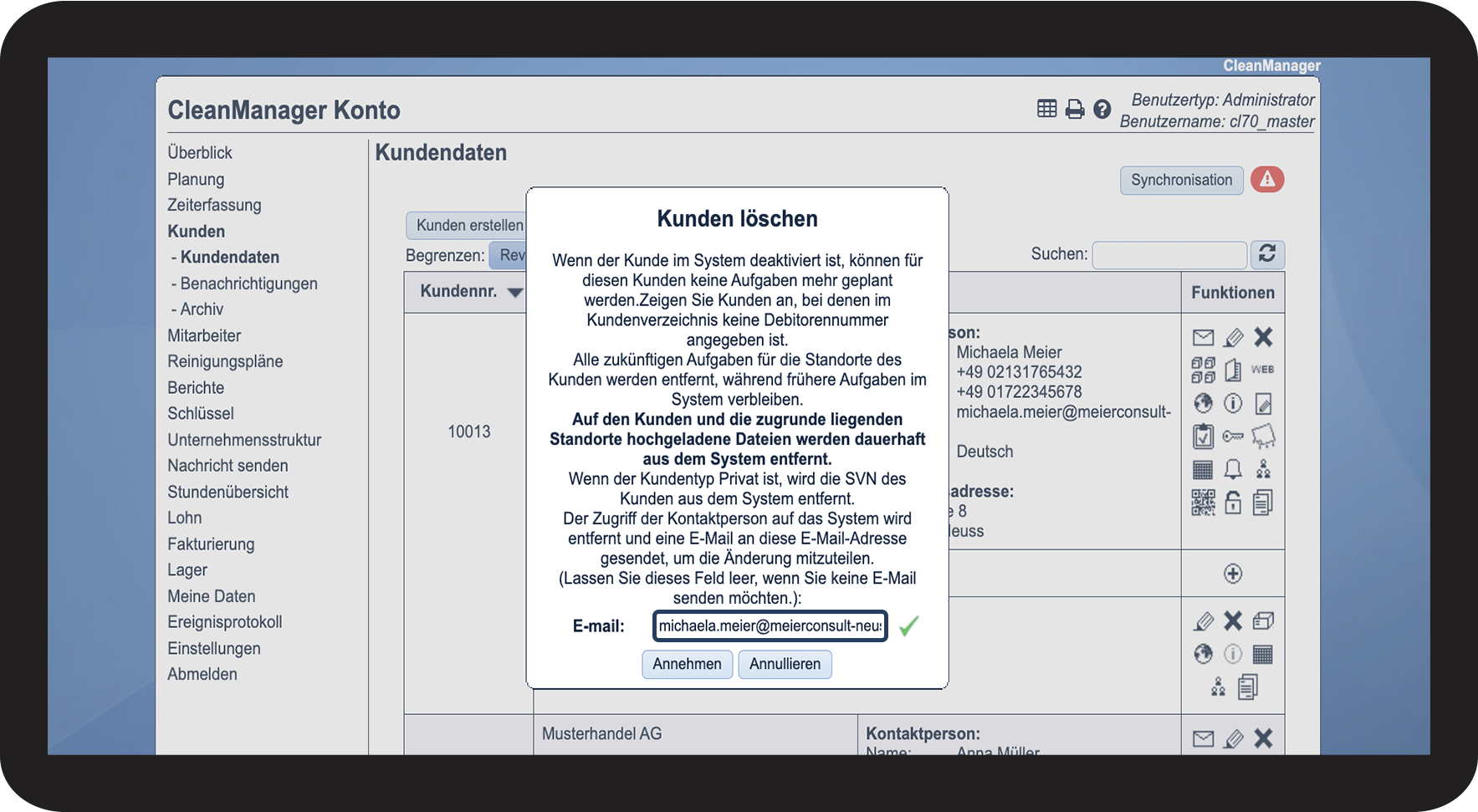Open Nachricht senden in the sidebar
1478x812 pixels.
click(x=228, y=466)
